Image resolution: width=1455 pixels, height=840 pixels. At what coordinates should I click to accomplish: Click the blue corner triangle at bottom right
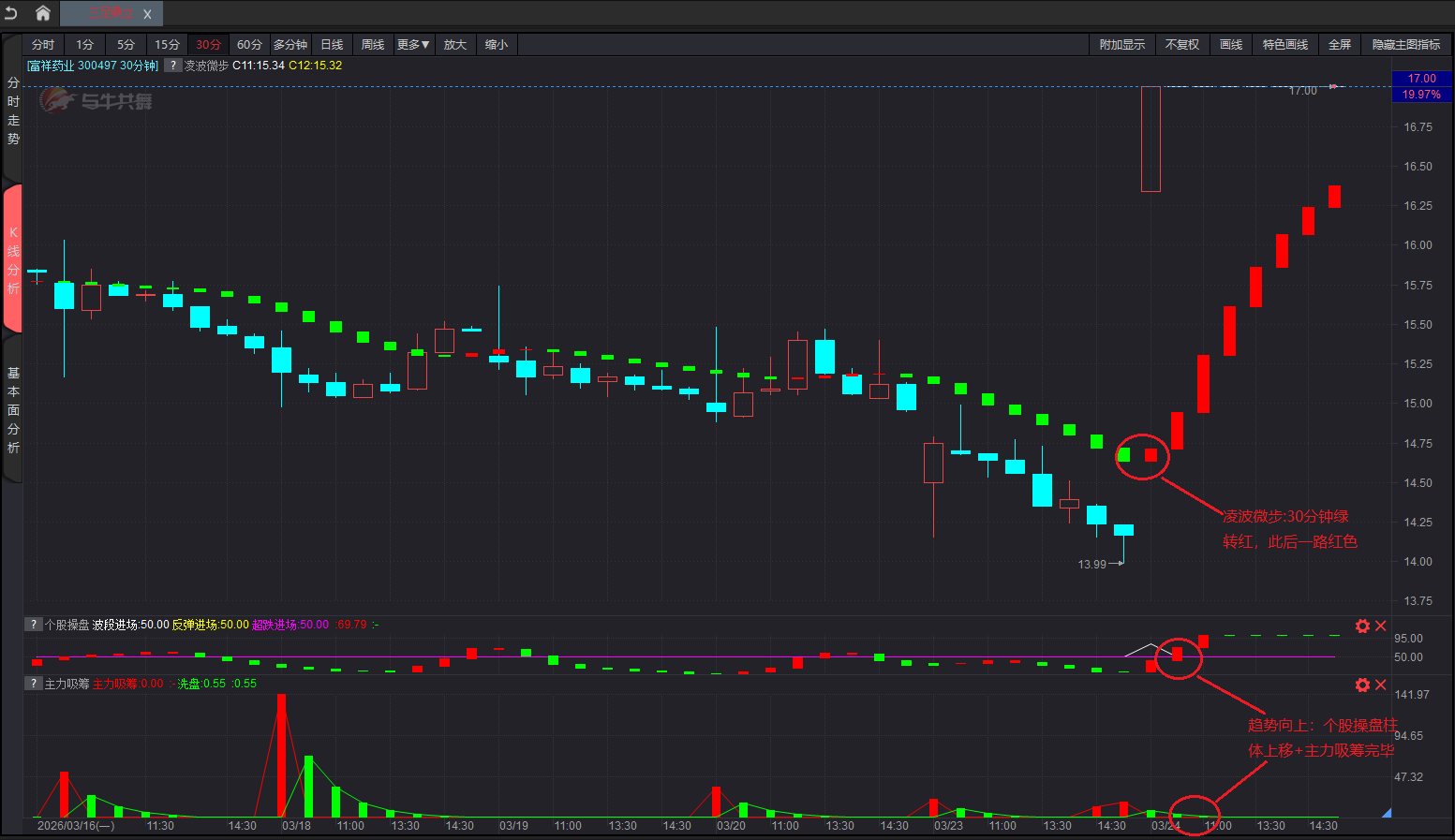[x=1387, y=813]
